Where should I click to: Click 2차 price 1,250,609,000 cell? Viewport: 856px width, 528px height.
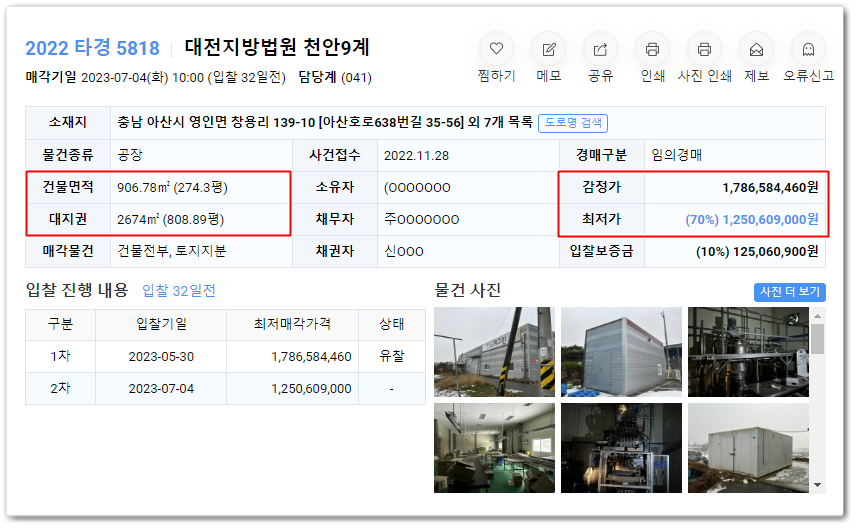[293, 389]
